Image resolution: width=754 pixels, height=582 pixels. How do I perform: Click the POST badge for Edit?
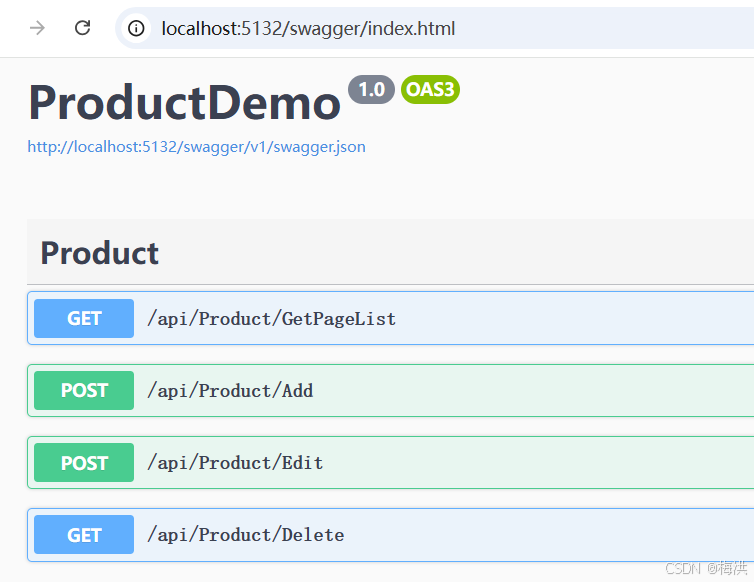(84, 463)
